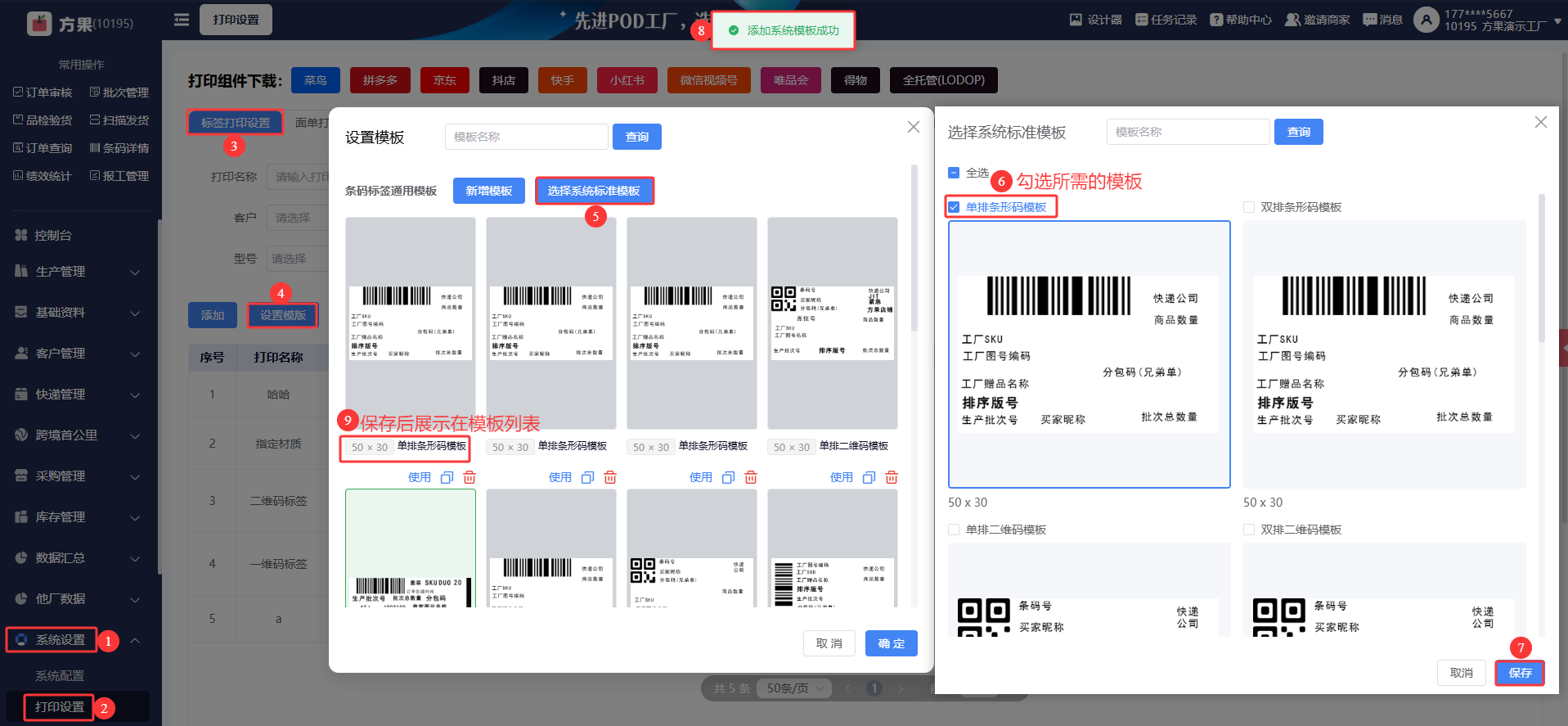Open the 批次管理 shortcut
Image resolution: width=1568 pixels, height=726 pixels.
pos(119,92)
